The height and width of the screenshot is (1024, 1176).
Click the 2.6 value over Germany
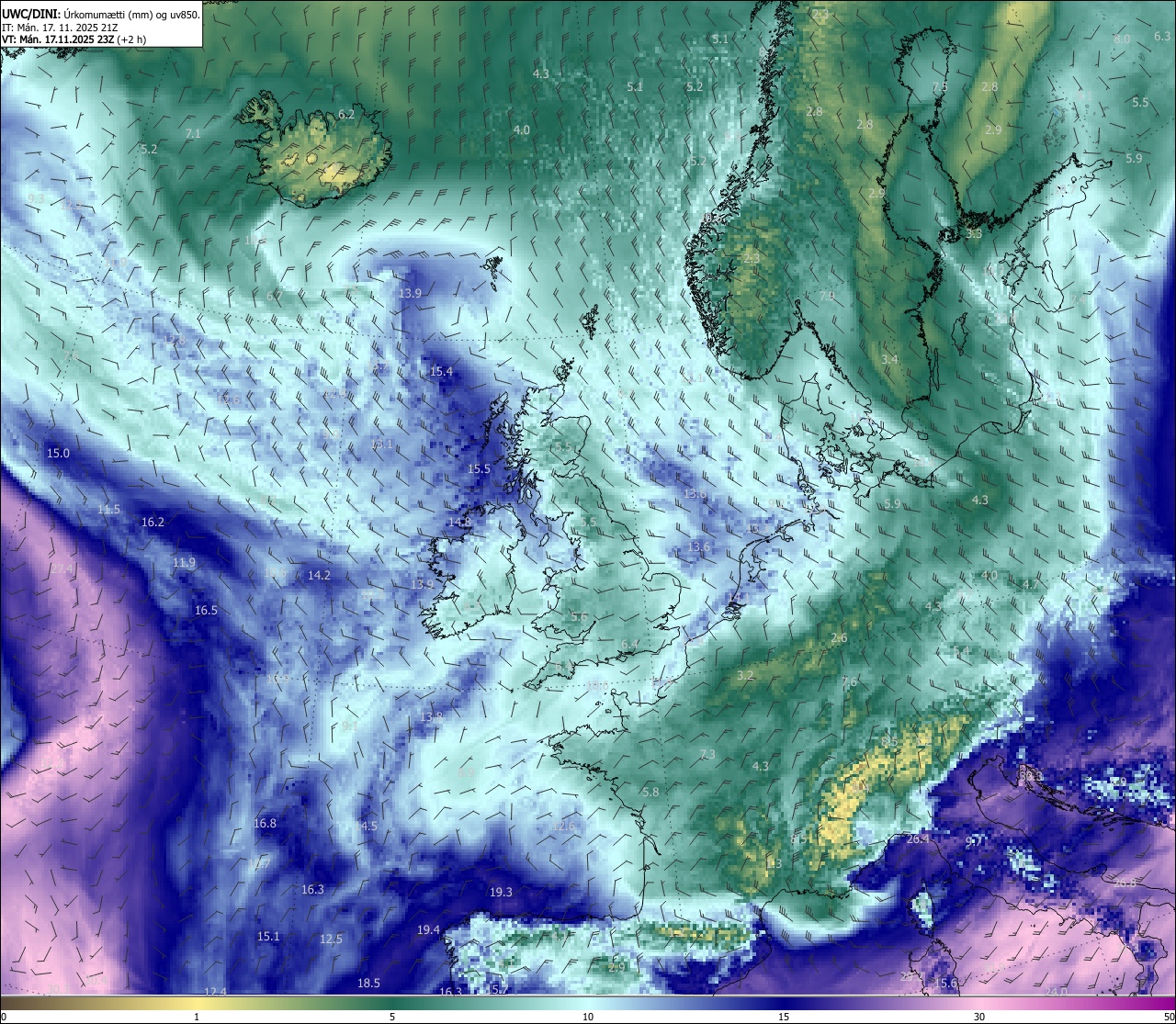(839, 638)
